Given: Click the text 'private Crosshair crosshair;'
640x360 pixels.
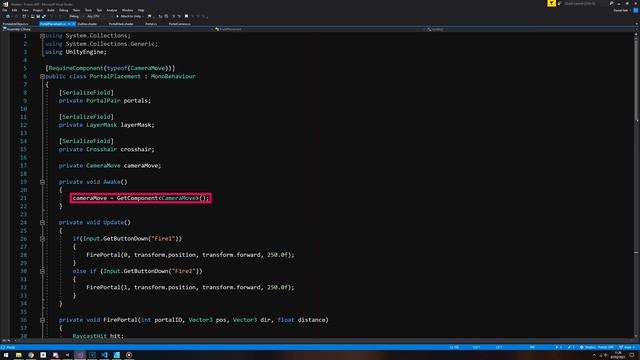Looking at the screenshot, I should (107, 149).
